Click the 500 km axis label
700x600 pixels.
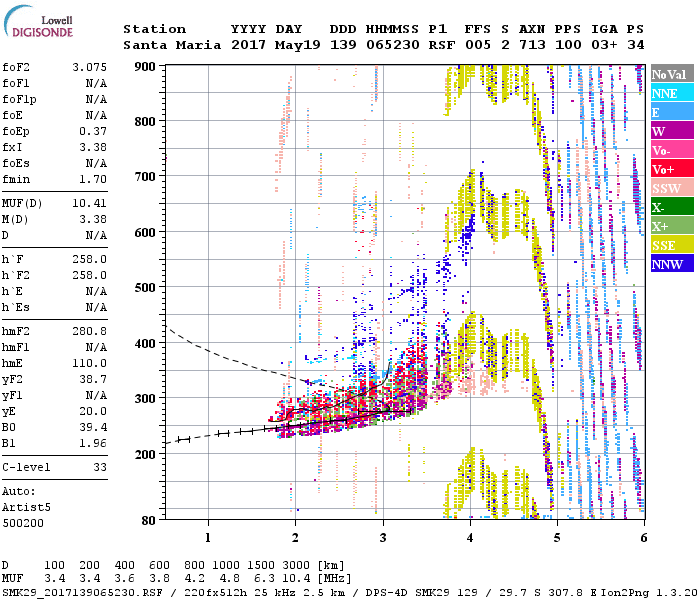[145, 288]
